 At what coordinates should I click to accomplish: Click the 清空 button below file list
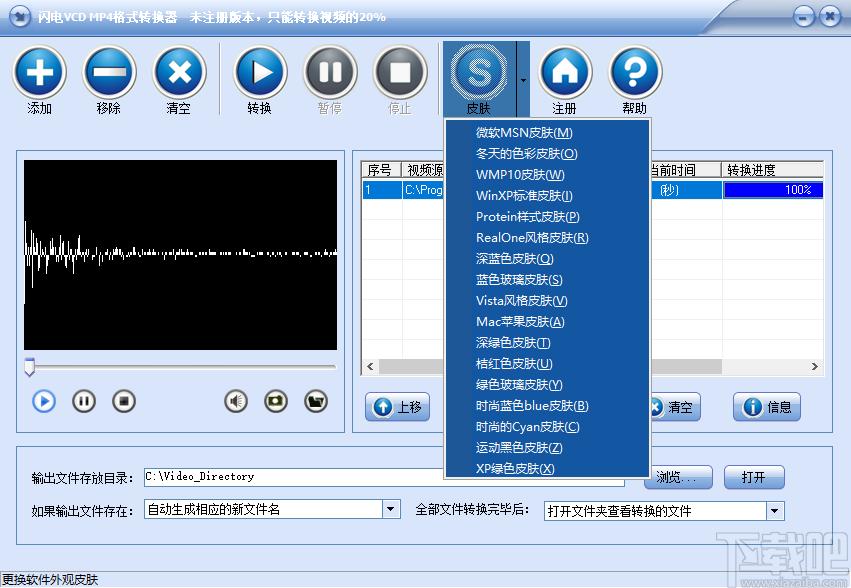click(x=676, y=407)
